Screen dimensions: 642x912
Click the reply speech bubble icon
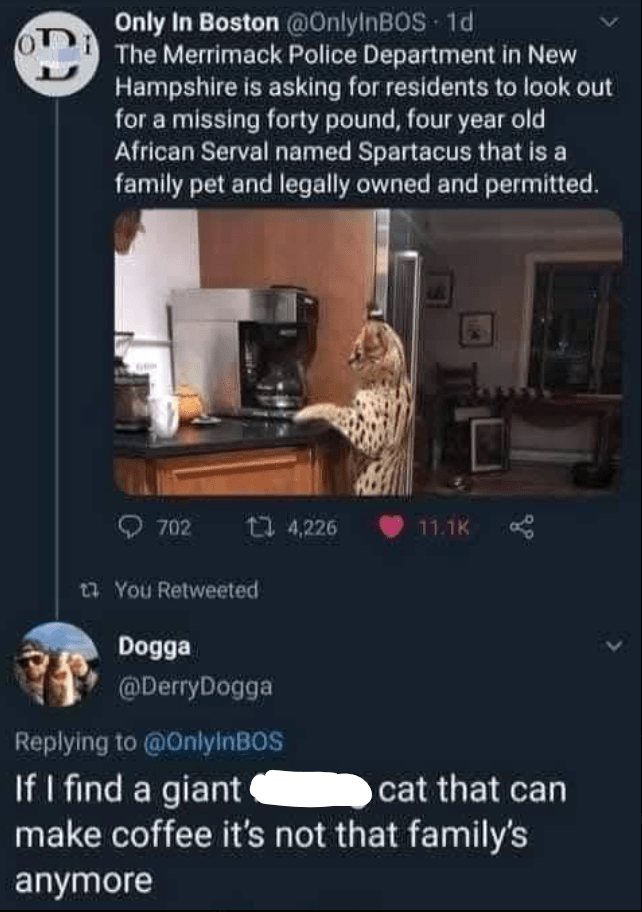pyautogui.click(x=131, y=525)
